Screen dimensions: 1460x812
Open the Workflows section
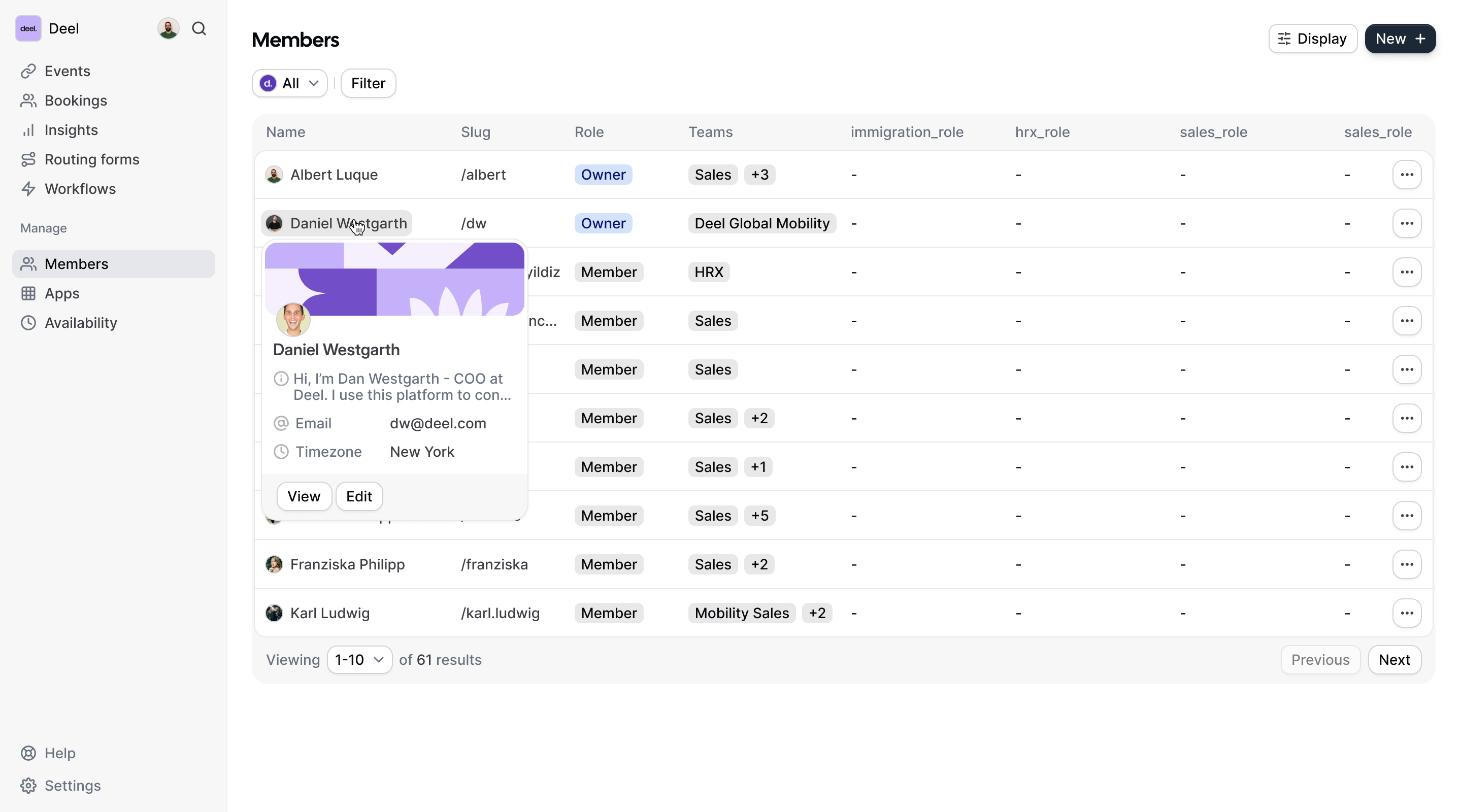(x=80, y=189)
